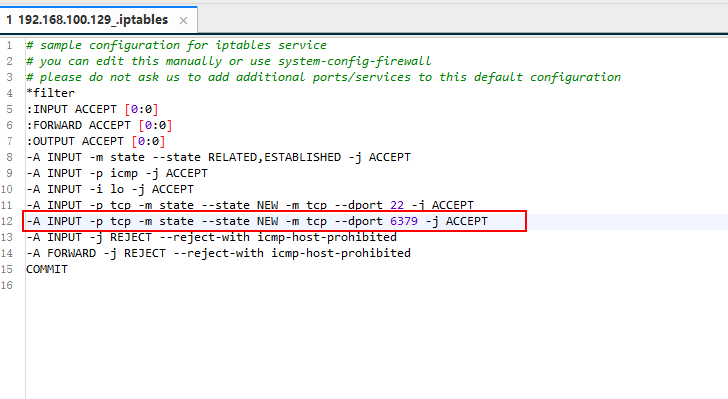The width and height of the screenshot is (728, 399).
Task: Click the rule with --dport 22
Action: click(x=250, y=205)
